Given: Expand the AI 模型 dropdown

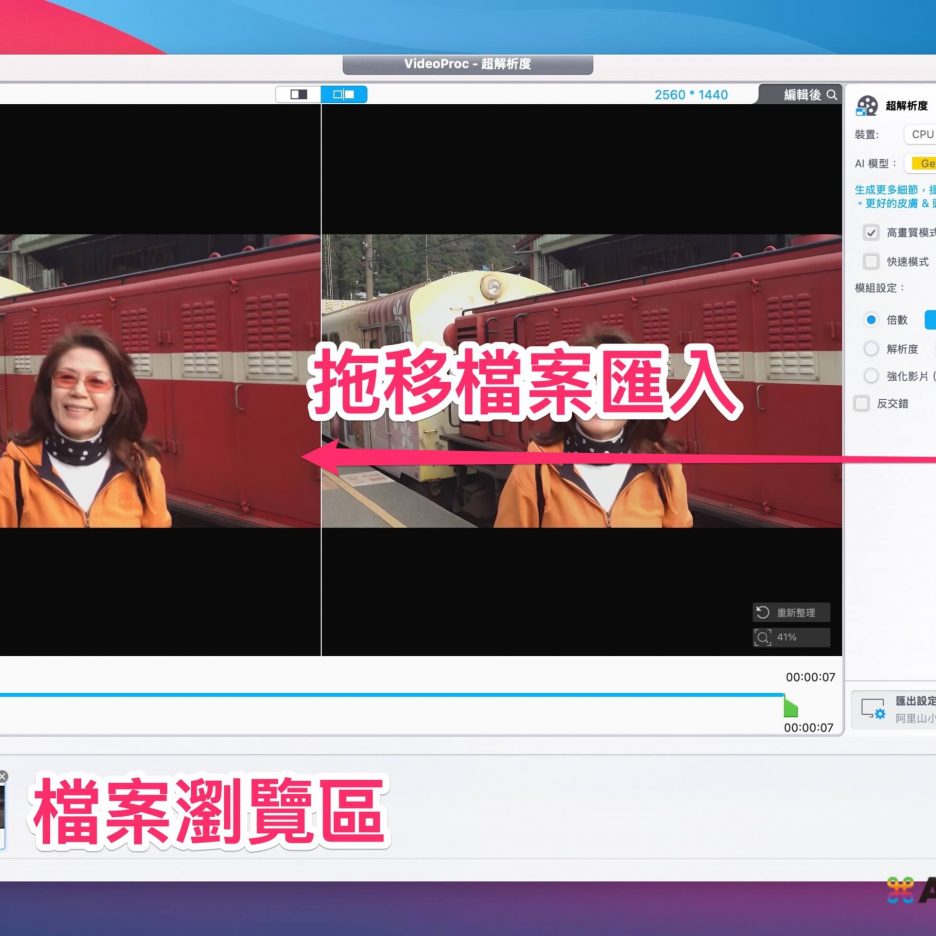Looking at the screenshot, I should (x=921, y=163).
